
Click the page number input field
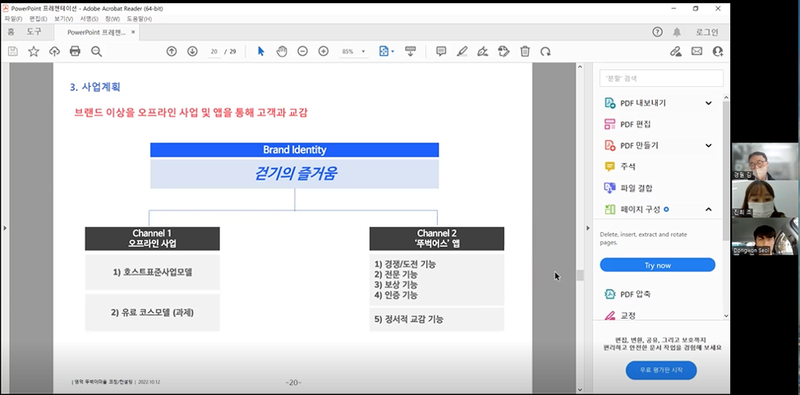tap(214, 52)
